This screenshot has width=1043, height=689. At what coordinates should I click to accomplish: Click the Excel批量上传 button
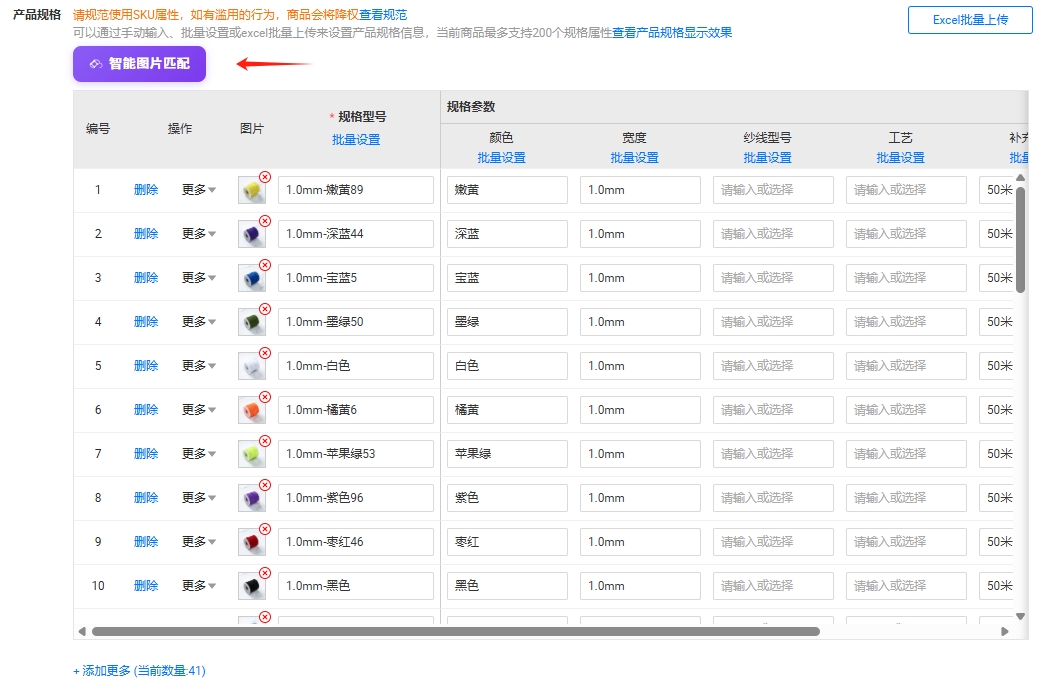[968, 20]
